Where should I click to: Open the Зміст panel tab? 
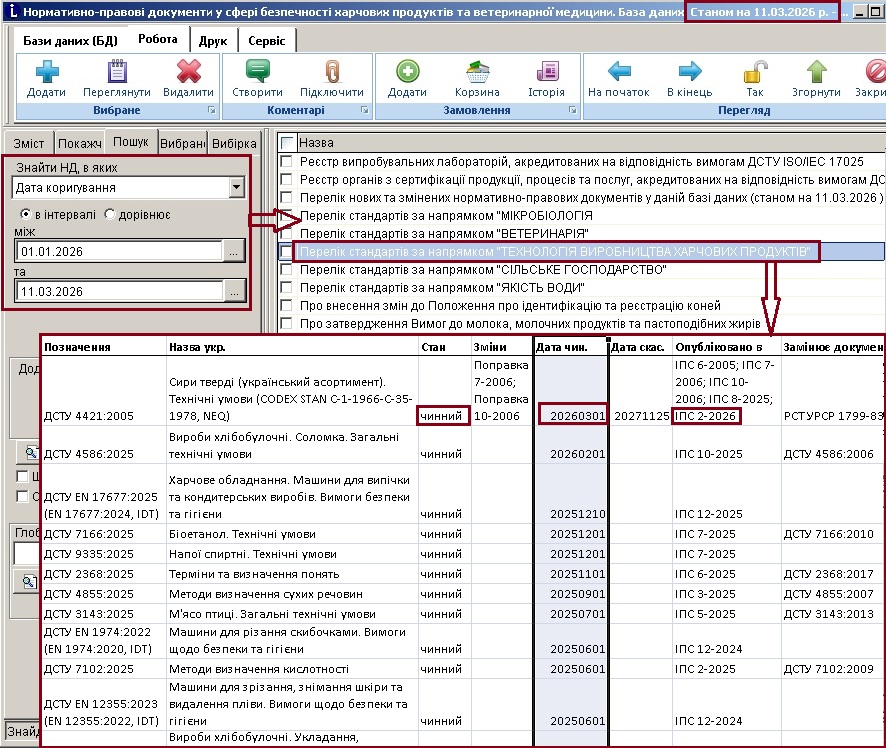(x=28, y=143)
